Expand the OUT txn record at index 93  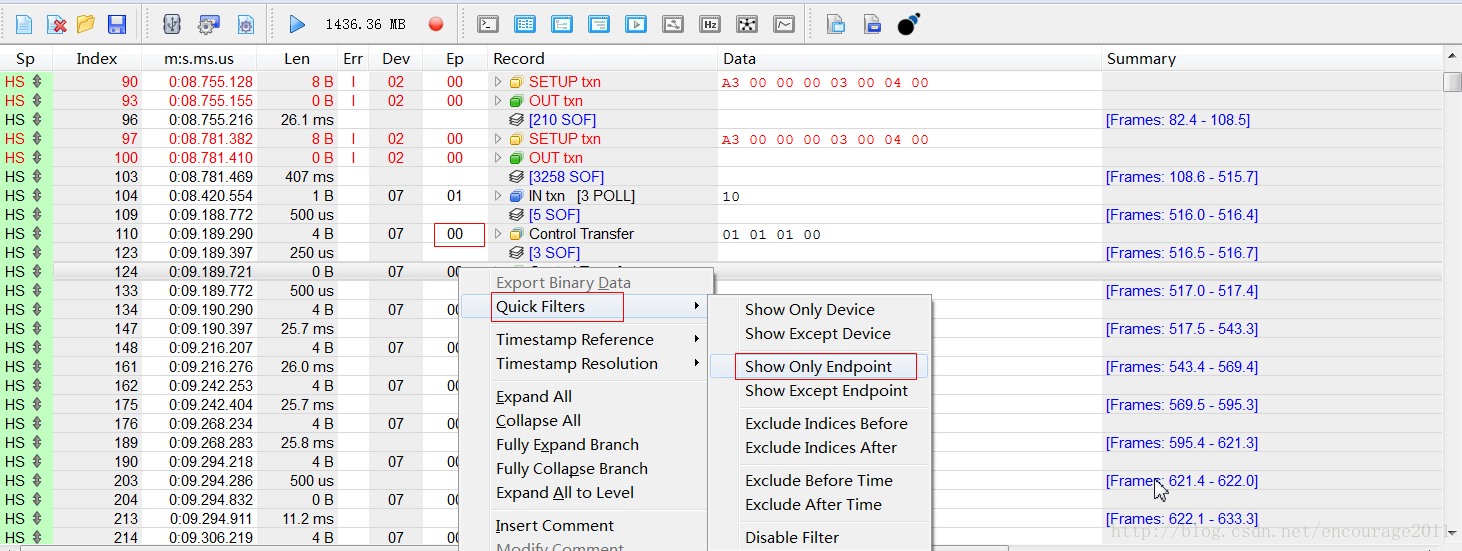pyautogui.click(x=498, y=101)
